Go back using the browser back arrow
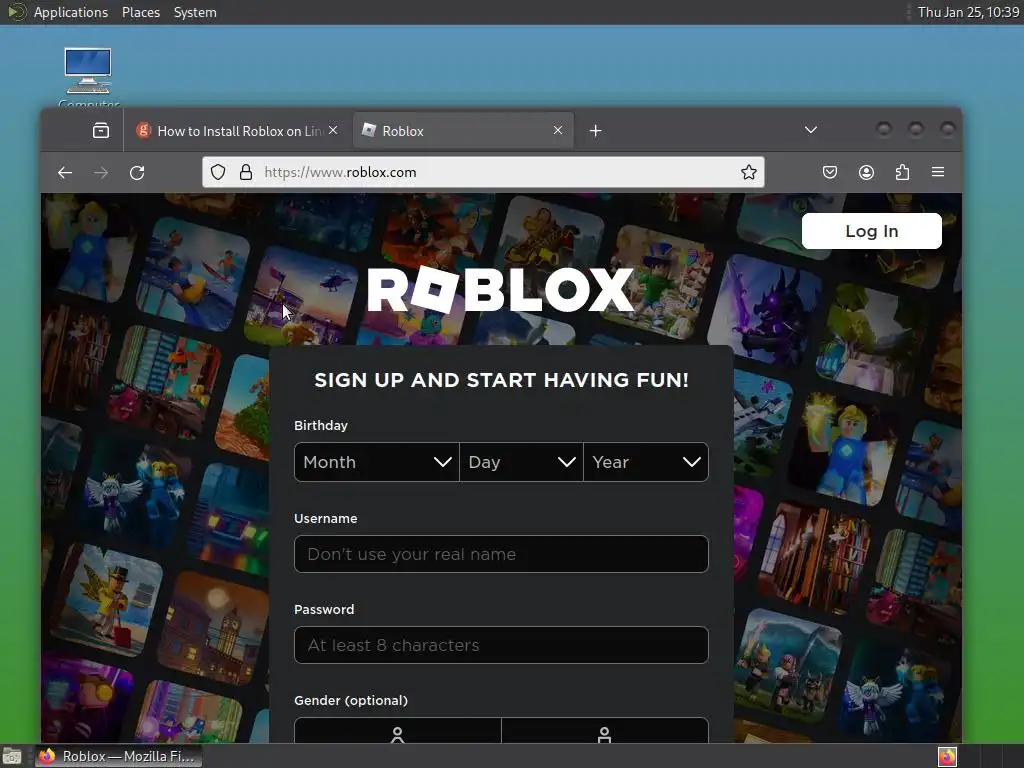The image size is (1024, 768). point(65,172)
